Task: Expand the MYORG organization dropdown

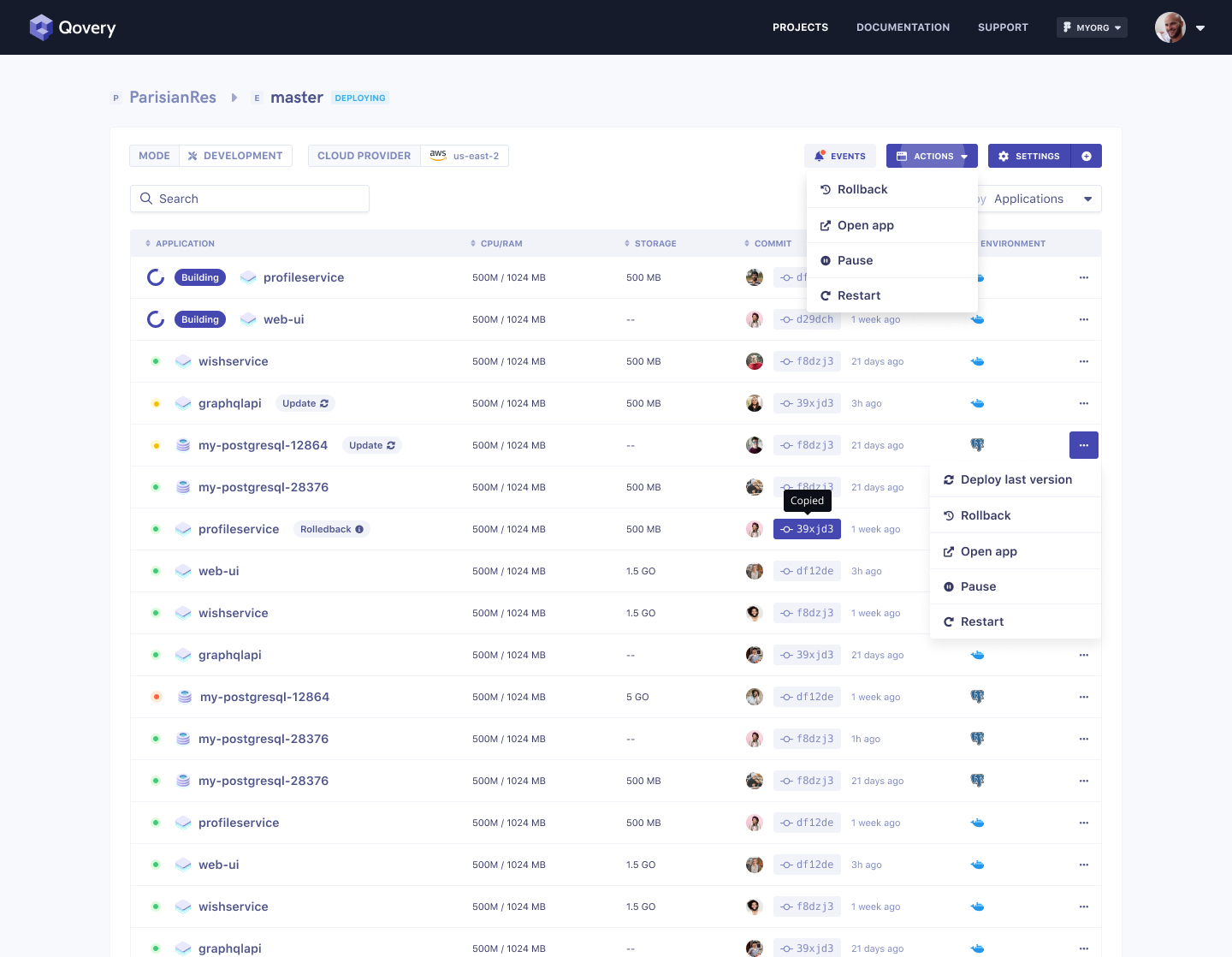Action: click(1092, 27)
